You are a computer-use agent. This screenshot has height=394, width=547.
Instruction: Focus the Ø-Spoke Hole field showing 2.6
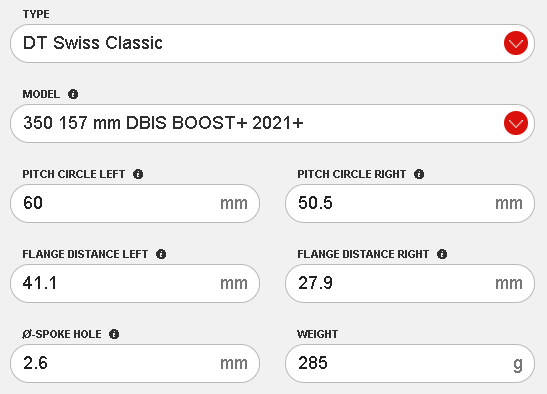(135, 363)
